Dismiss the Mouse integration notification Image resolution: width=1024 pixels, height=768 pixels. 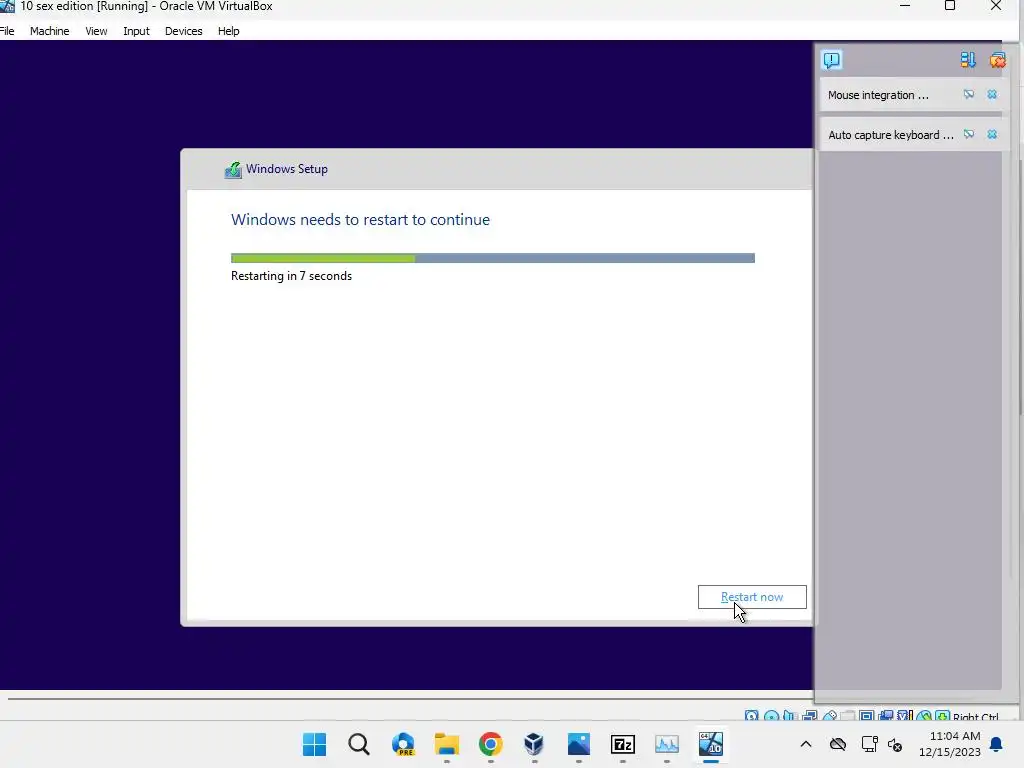(992, 95)
